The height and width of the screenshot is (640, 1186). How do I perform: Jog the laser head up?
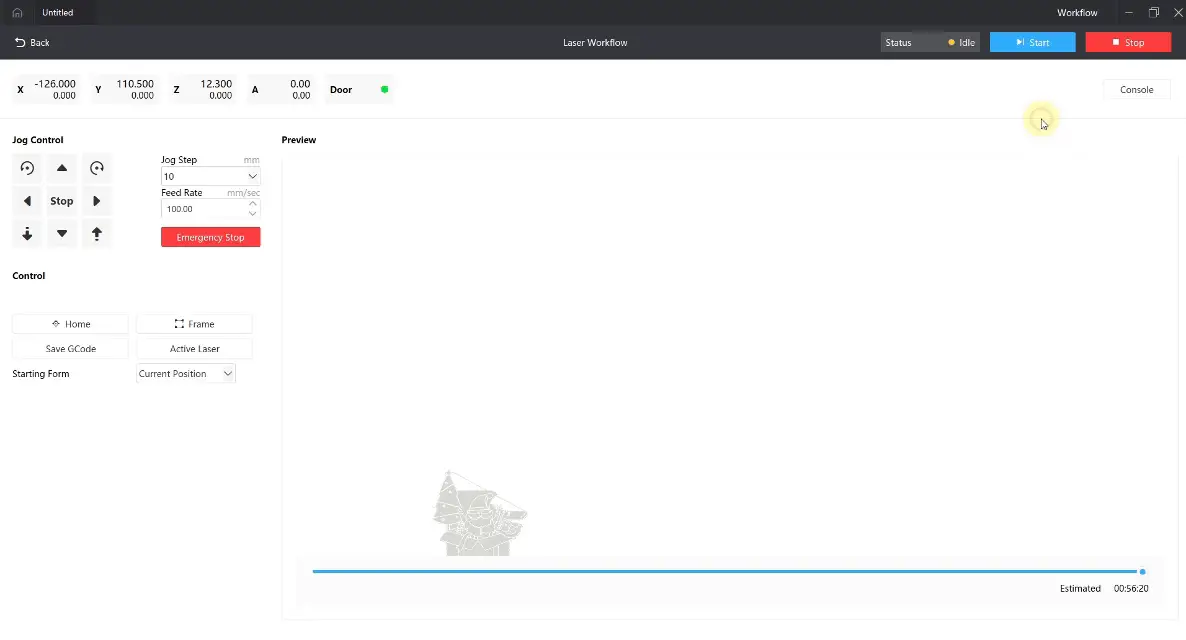(x=62, y=168)
